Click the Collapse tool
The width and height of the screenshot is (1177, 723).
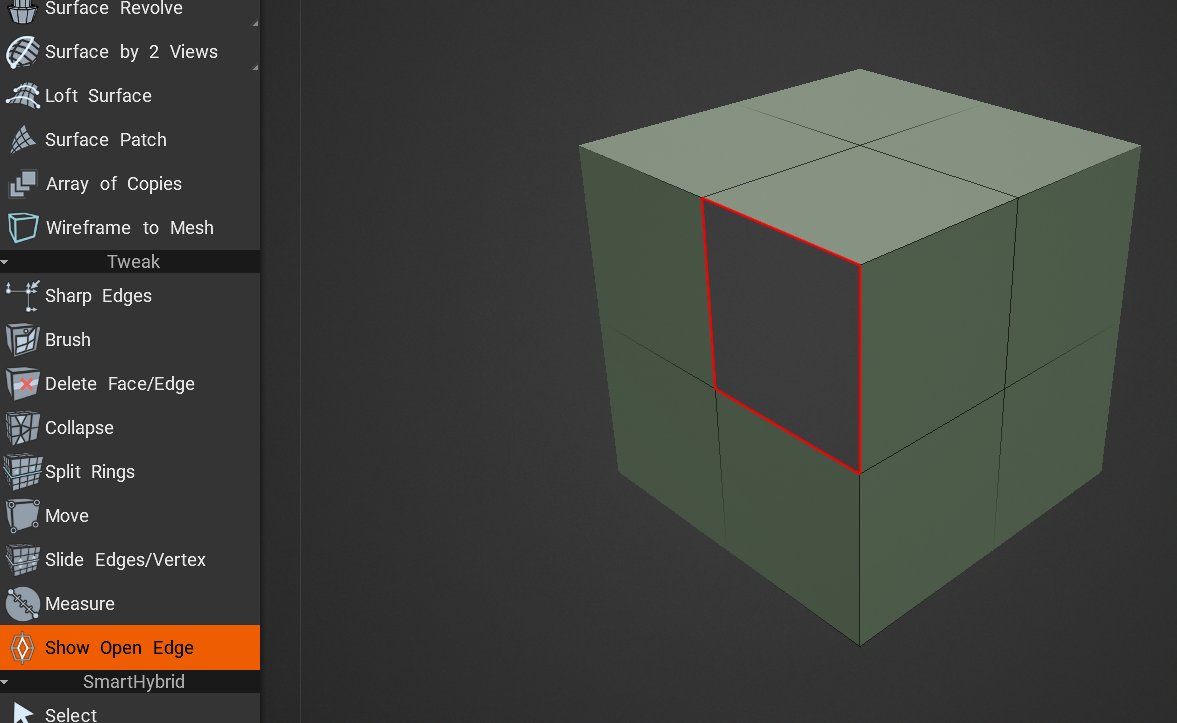coord(79,428)
